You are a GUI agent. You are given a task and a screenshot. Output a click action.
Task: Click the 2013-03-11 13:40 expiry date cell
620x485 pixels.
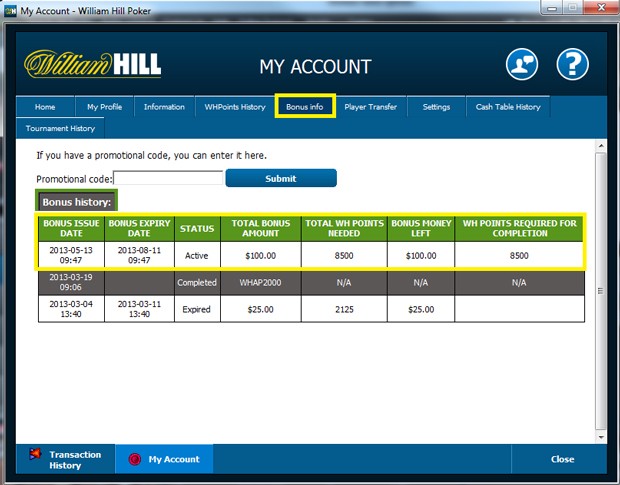coord(139,309)
